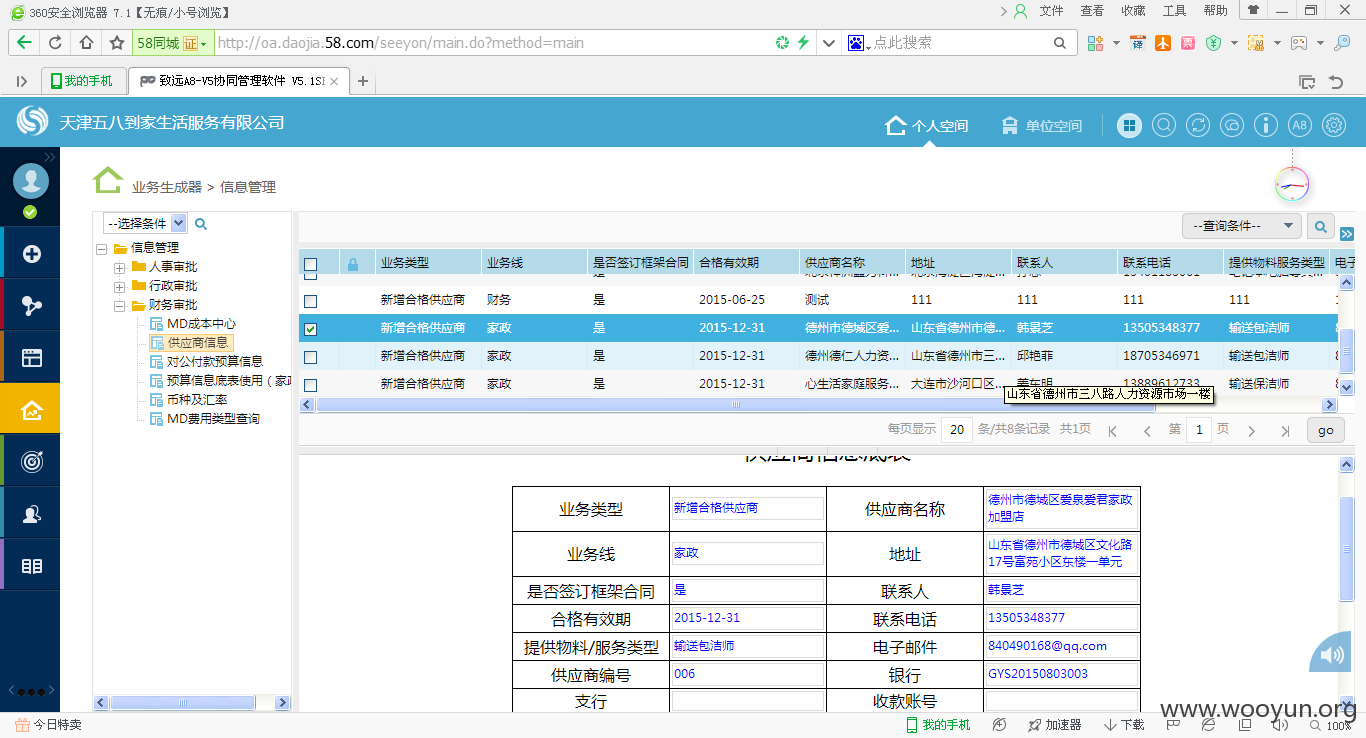Open the 文件 browser menu
The height and width of the screenshot is (738, 1366).
[x=1052, y=11]
